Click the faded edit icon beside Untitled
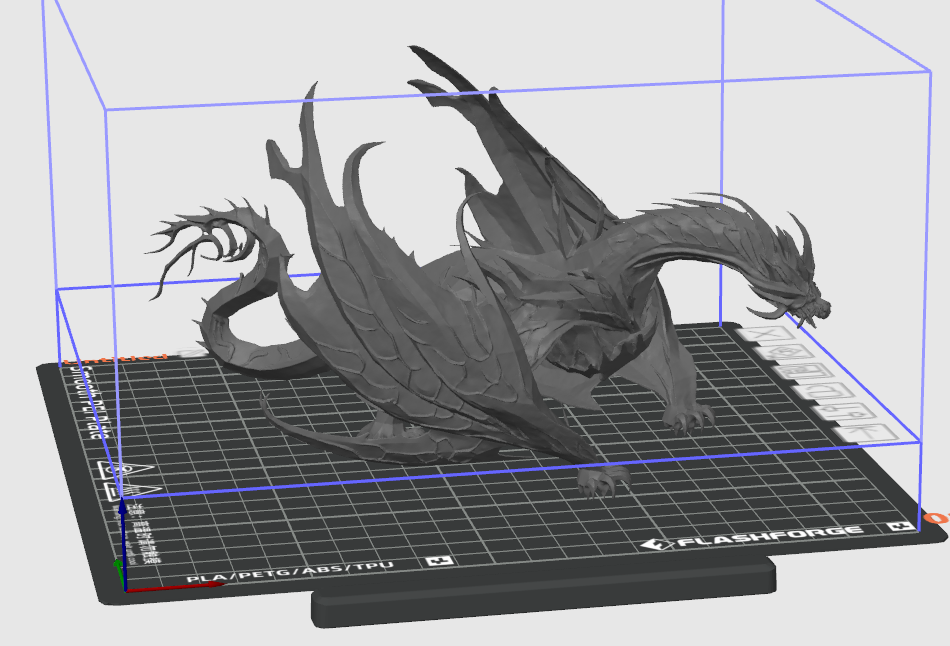The height and width of the screenshot is (646, 950). pos(193,351)
